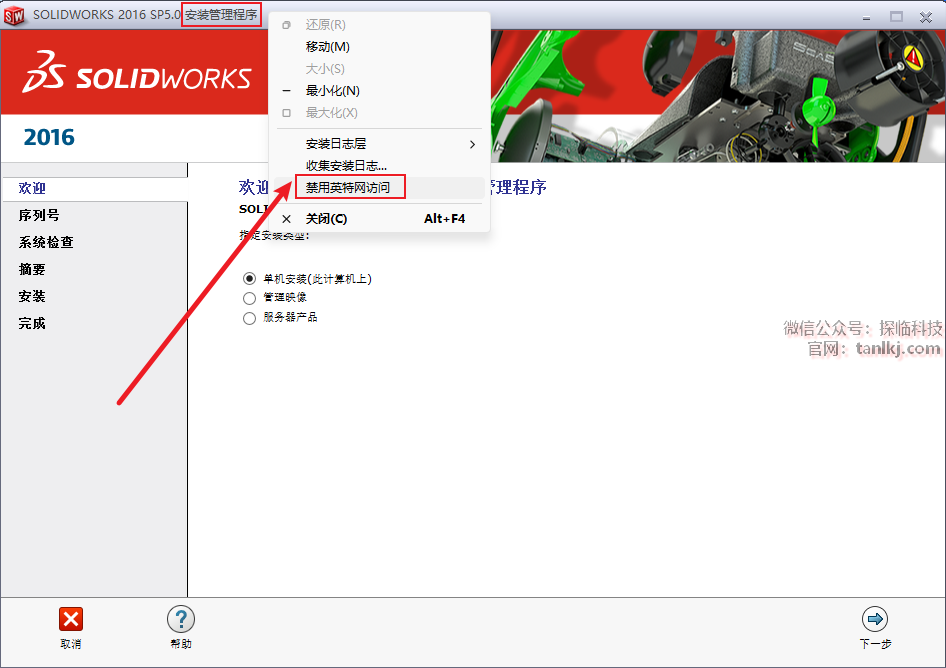
Task: Select 系统检查 step in sidebar
Action: pos(46,243)
